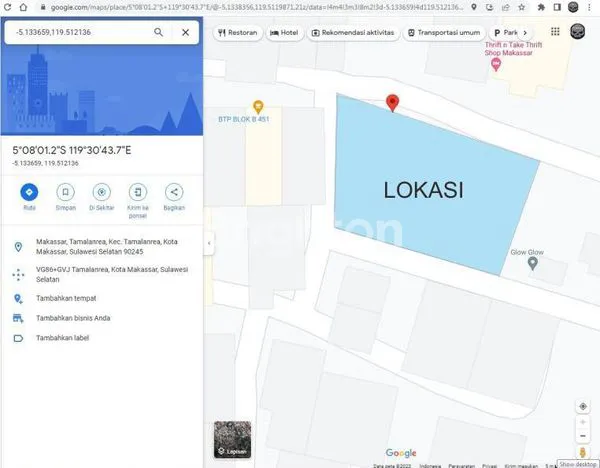Viewport: 600px width, 468px height.
Task: Collapse the side panel arrow
Action: coord(209,243)
